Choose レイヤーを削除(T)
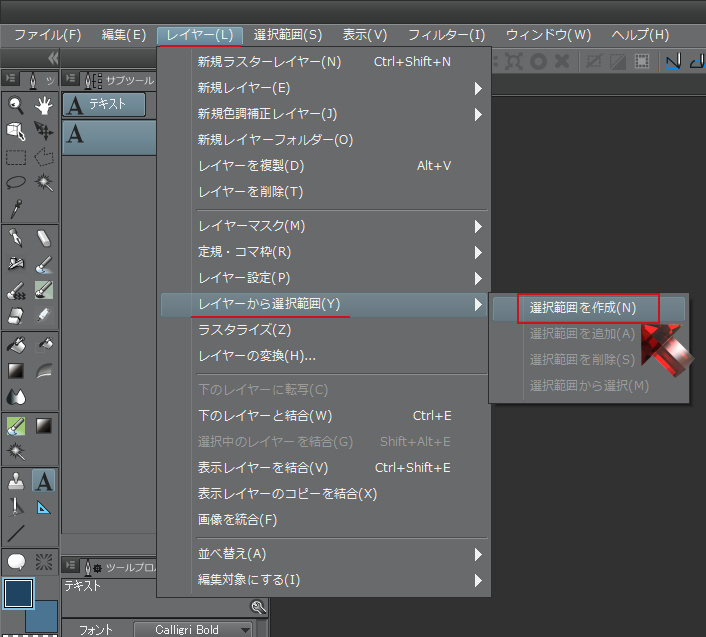 [x=324, y=192]
